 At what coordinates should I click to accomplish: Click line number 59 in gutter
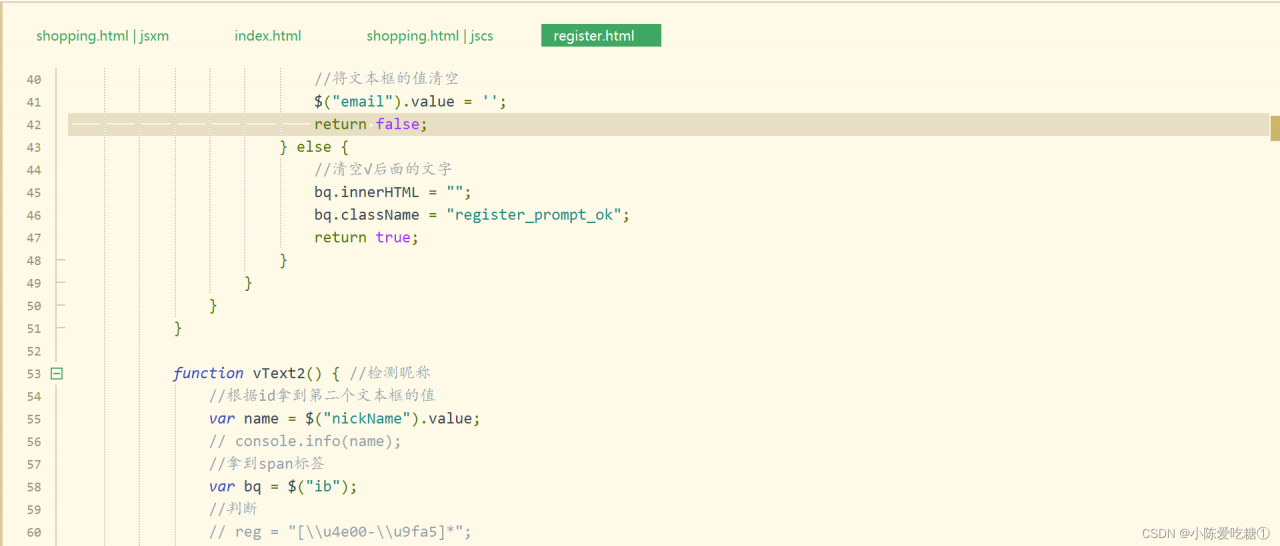point(34,510)
